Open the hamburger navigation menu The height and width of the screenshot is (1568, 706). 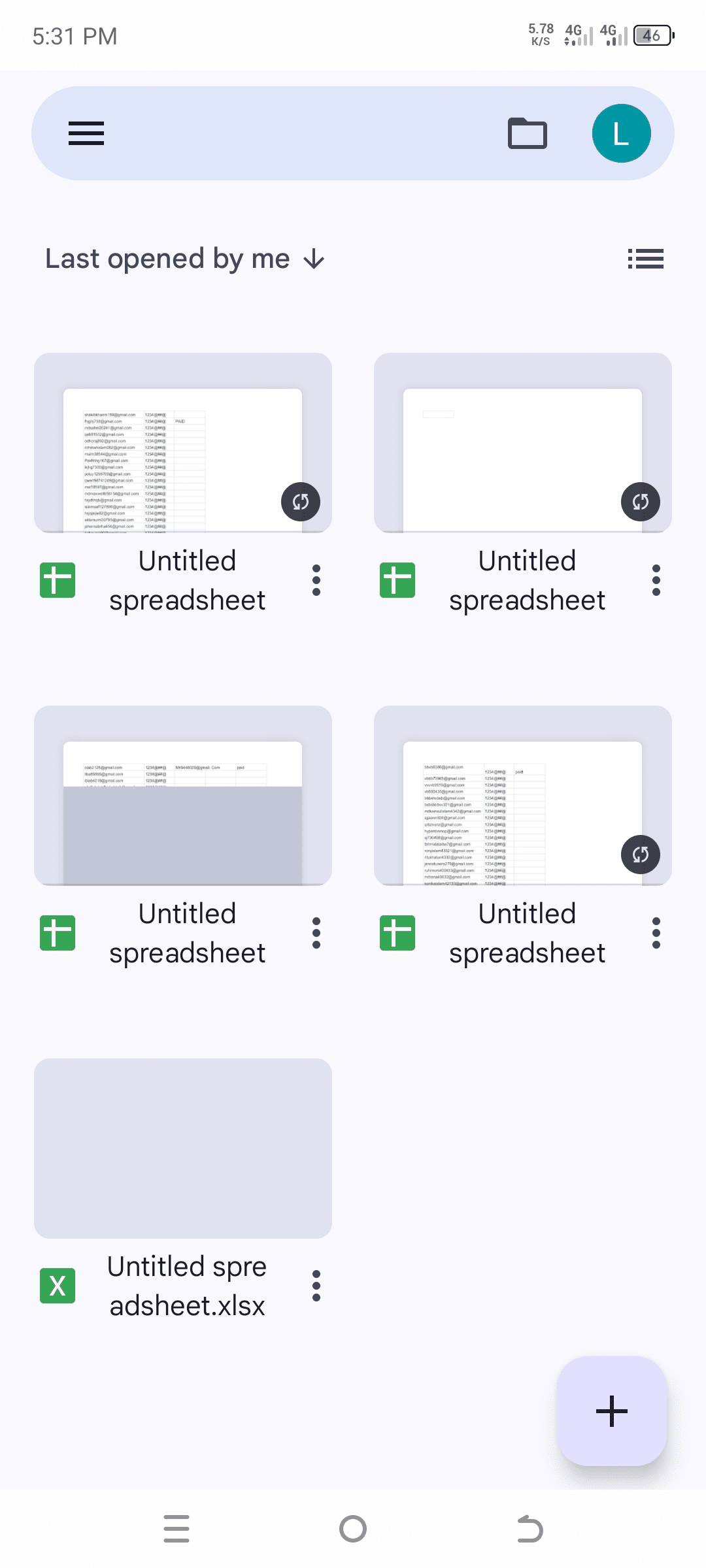(86, 133)
